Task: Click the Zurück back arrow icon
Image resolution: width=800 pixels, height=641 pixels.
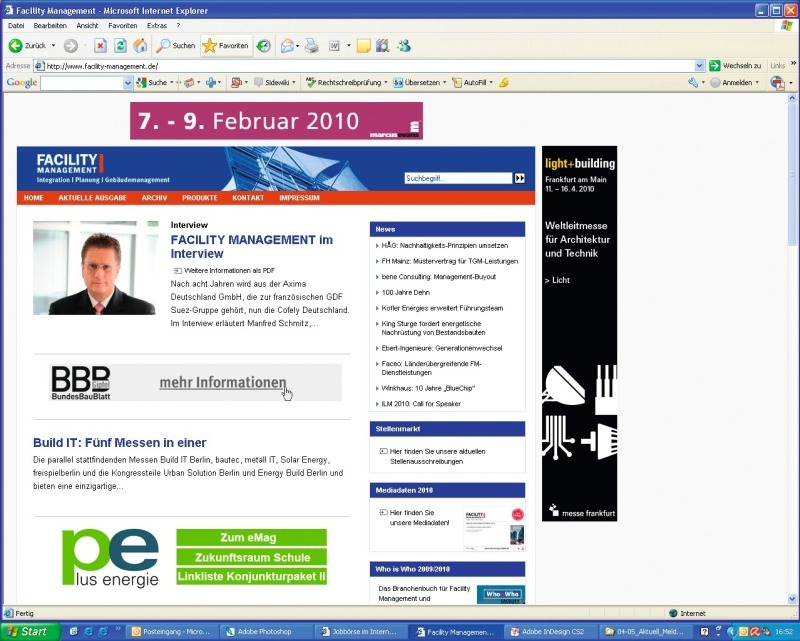Action: pos(15,46)
